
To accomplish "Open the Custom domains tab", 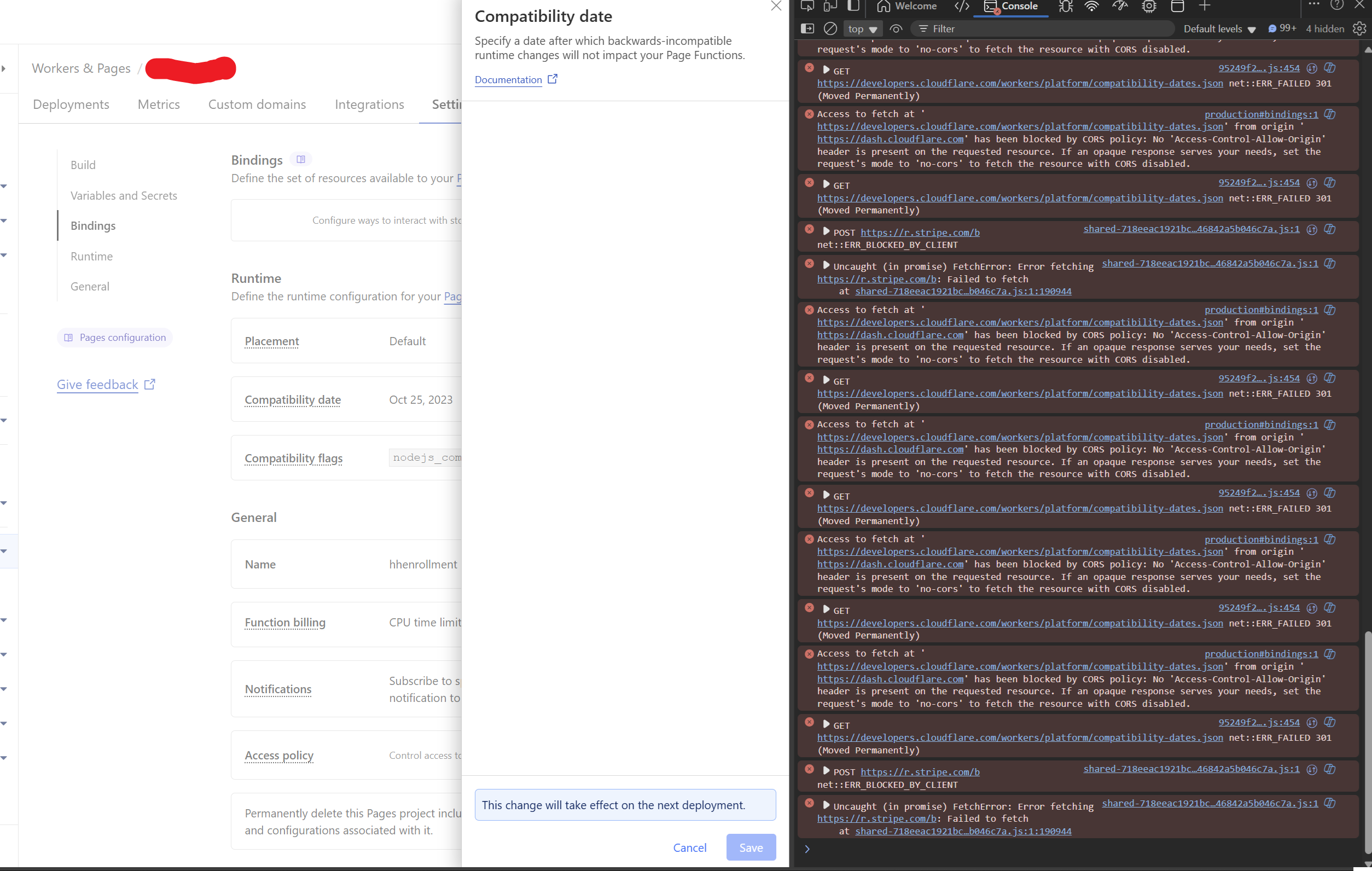I will (257, 104).
